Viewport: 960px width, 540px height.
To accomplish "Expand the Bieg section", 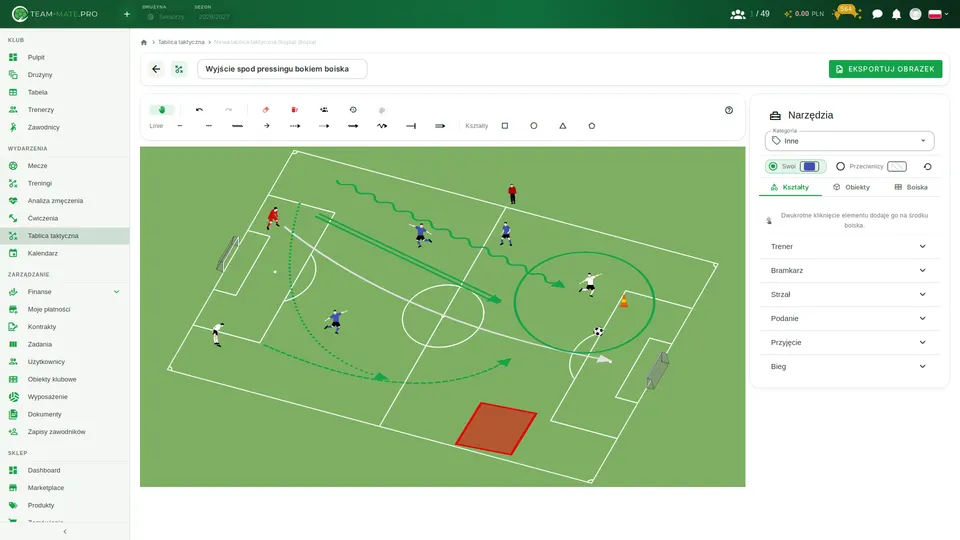I will 849,367.
